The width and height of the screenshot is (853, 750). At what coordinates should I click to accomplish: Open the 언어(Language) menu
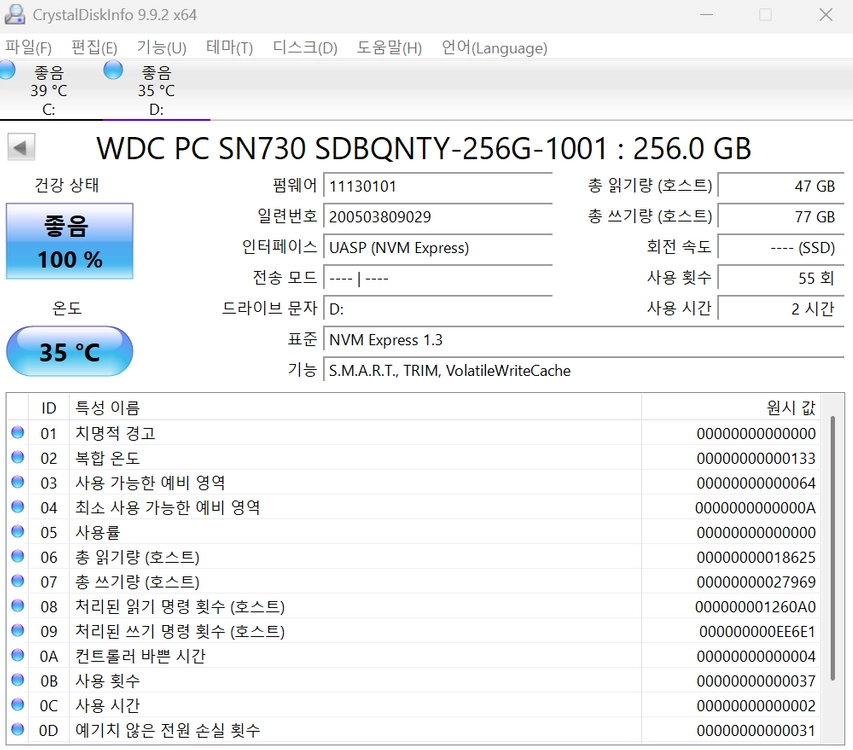pos(494,48)
